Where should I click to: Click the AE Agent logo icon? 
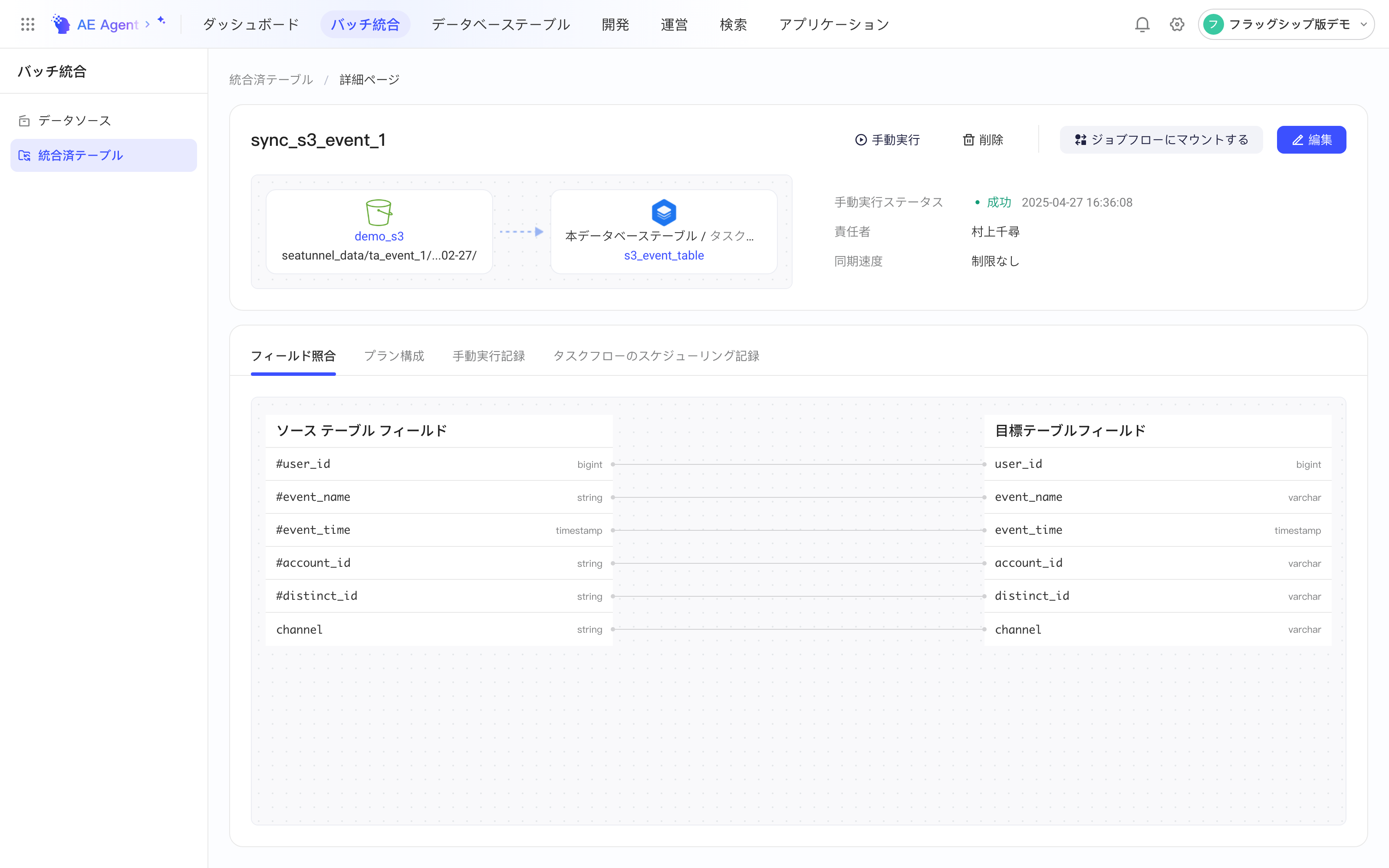click(x=61, y=24)
